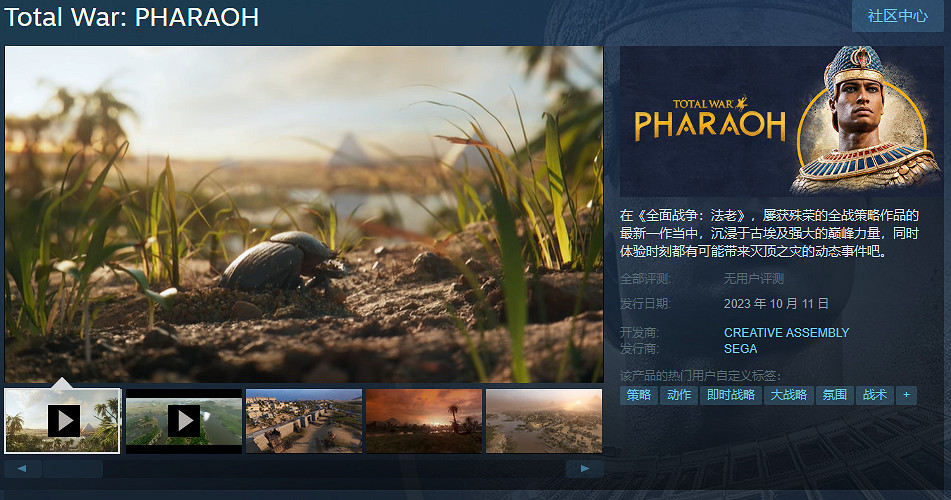Viewport: 951px width, 500px height.
Task: Select the 即时战略 tag
Action: click(731, 395)
